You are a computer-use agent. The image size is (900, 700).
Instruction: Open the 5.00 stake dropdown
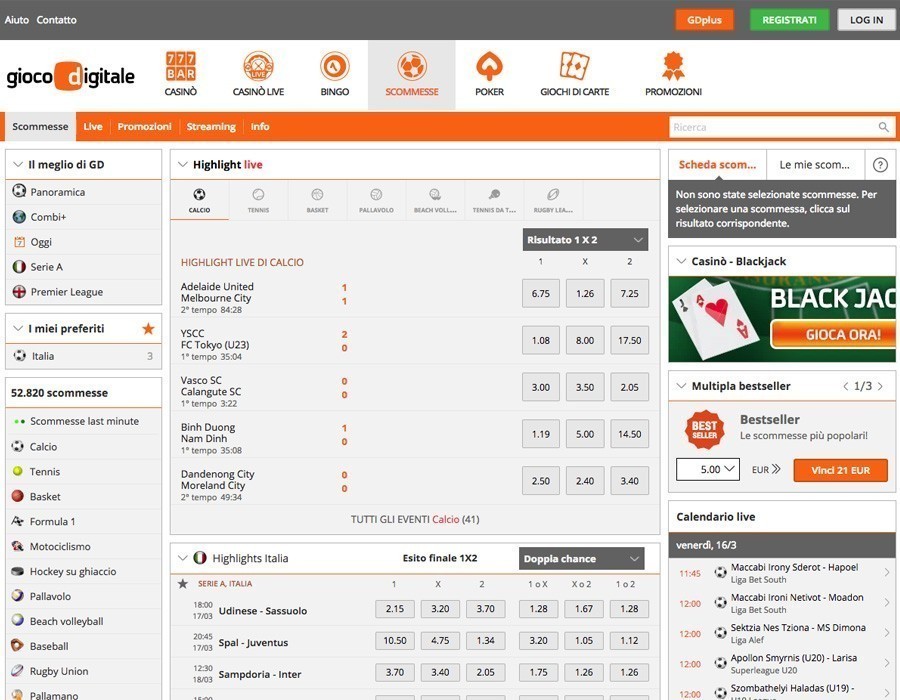708,469
